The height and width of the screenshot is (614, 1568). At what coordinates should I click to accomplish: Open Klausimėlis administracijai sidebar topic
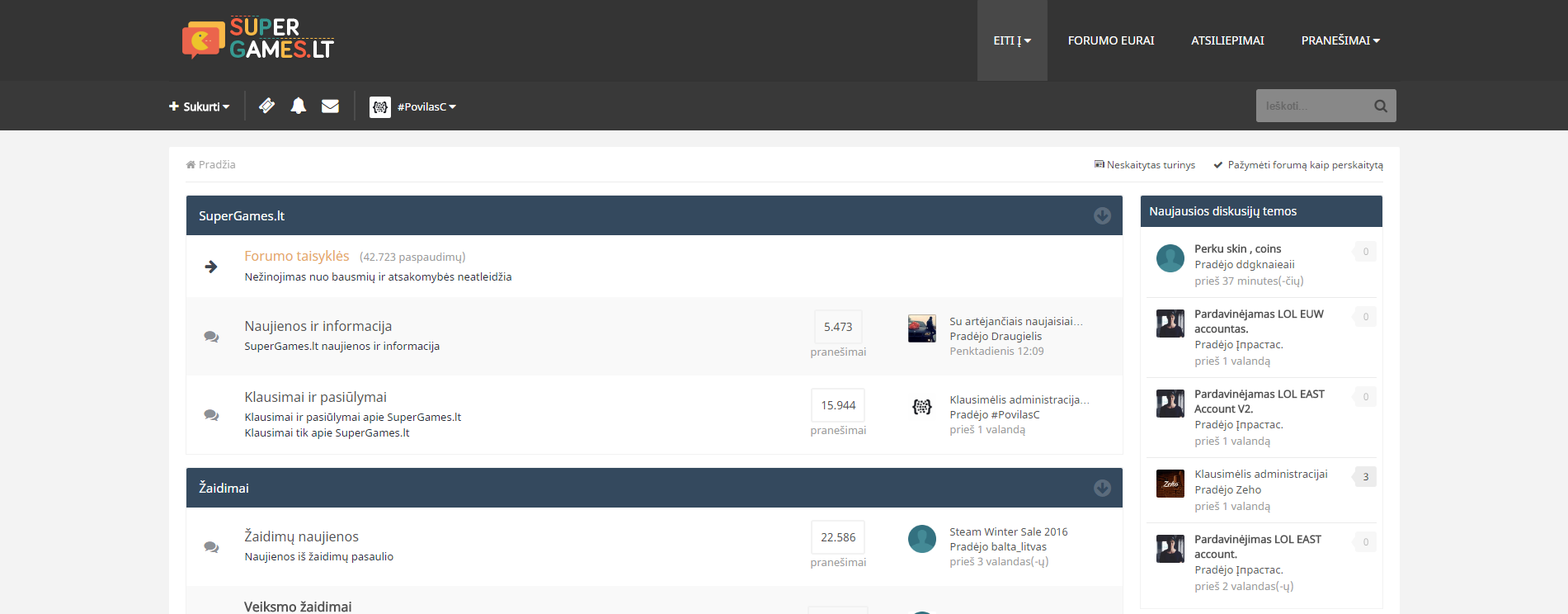(x=1261, y=474)
